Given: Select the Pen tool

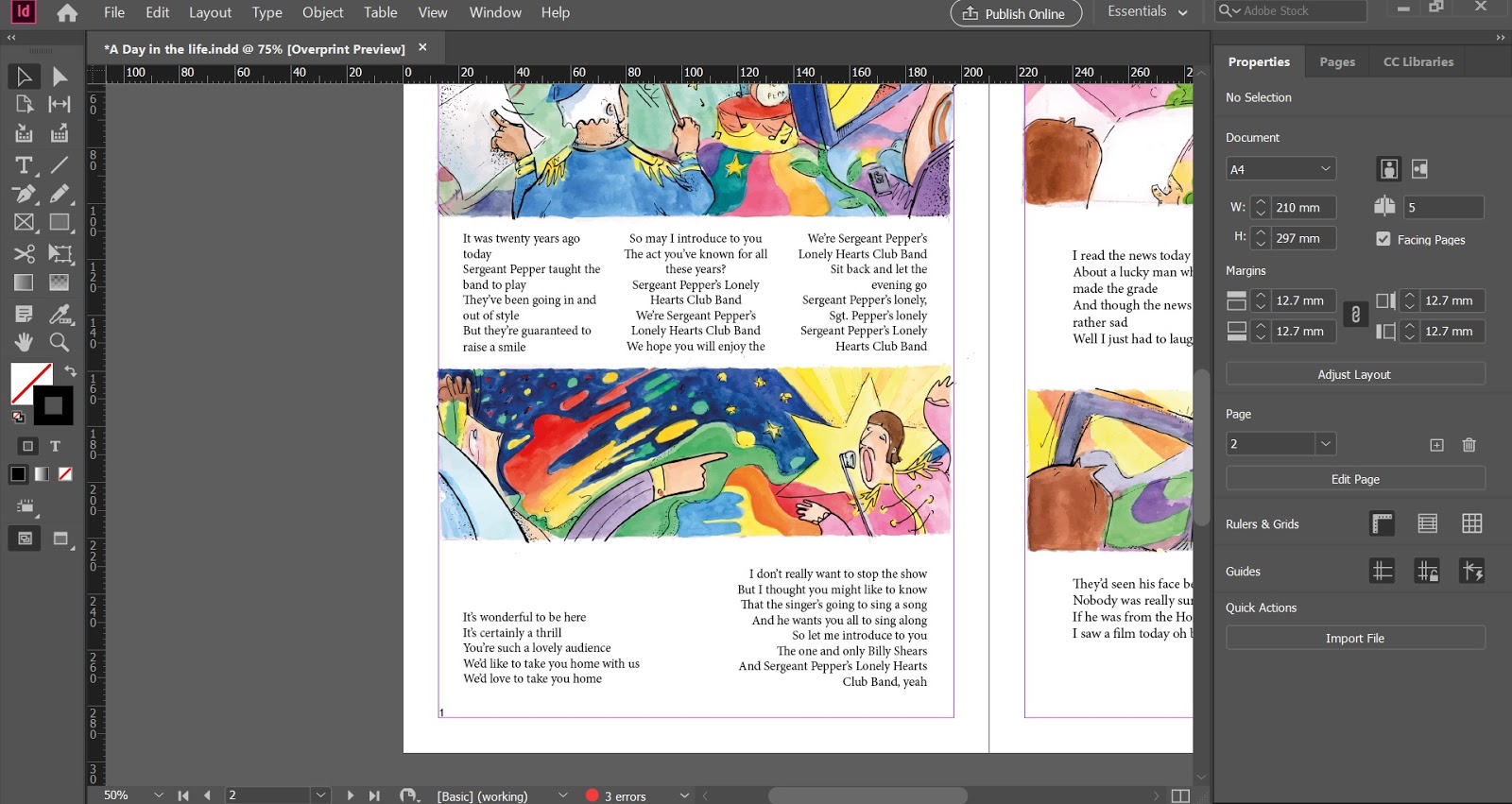Looking at the screenshot, I should coord(24,194).
